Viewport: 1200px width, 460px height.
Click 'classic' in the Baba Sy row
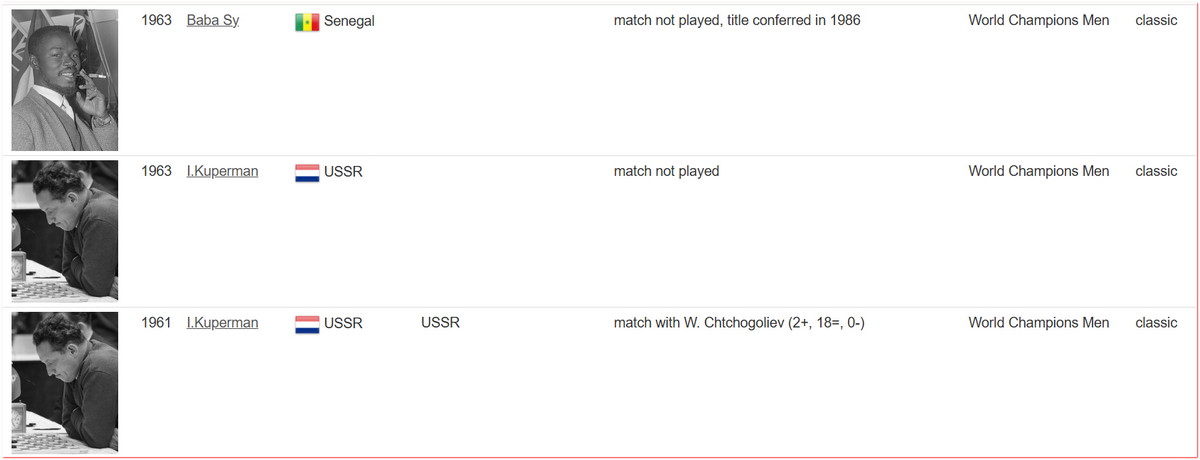[x=1156, y=20]
